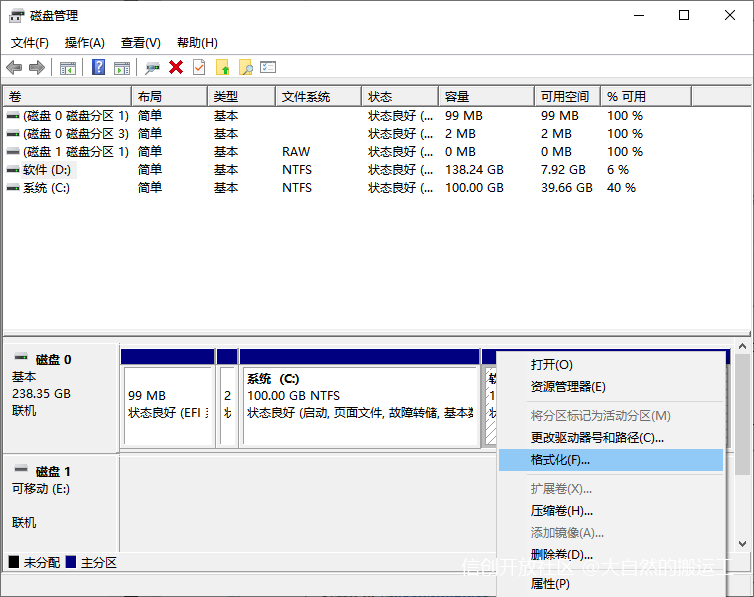This screenshot has width=754, height=597.
Task: Click the red X delete toolbar icon
Action: (x=176, y=67)
